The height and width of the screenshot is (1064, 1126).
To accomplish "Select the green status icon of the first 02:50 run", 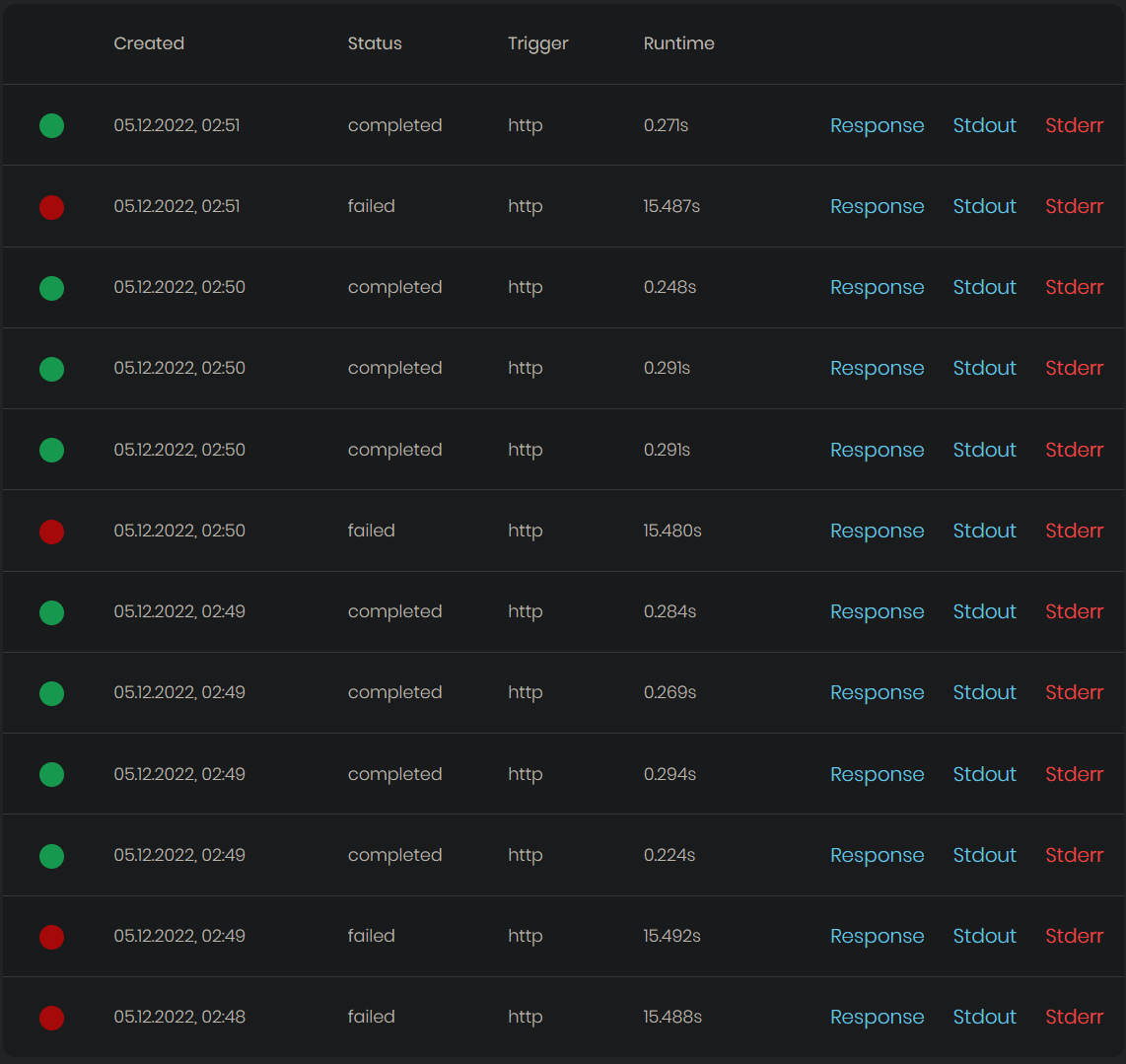I will tap(51, 288).
